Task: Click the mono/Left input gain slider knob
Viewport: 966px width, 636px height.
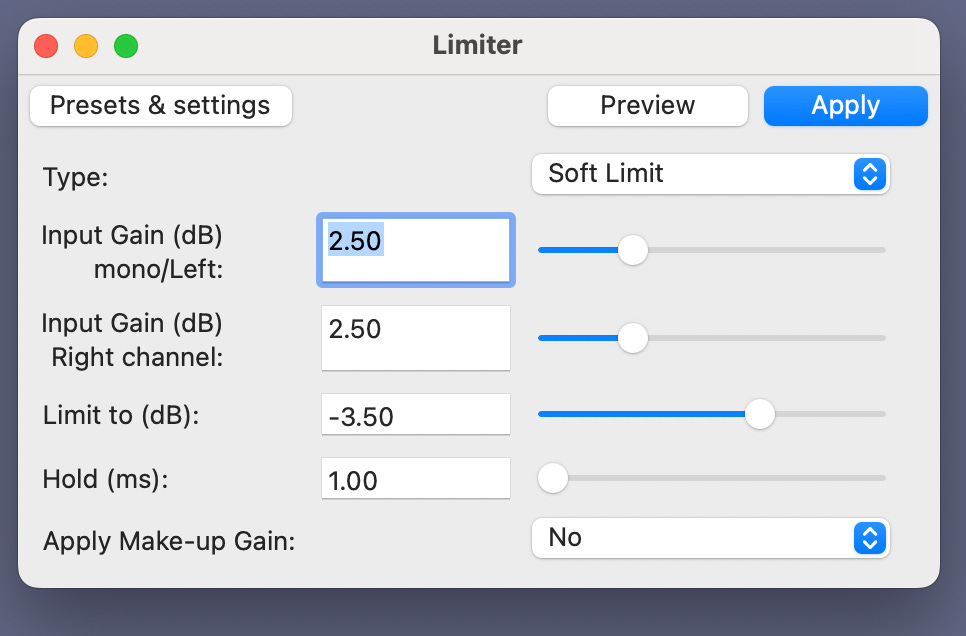Action: coord(633,250)
